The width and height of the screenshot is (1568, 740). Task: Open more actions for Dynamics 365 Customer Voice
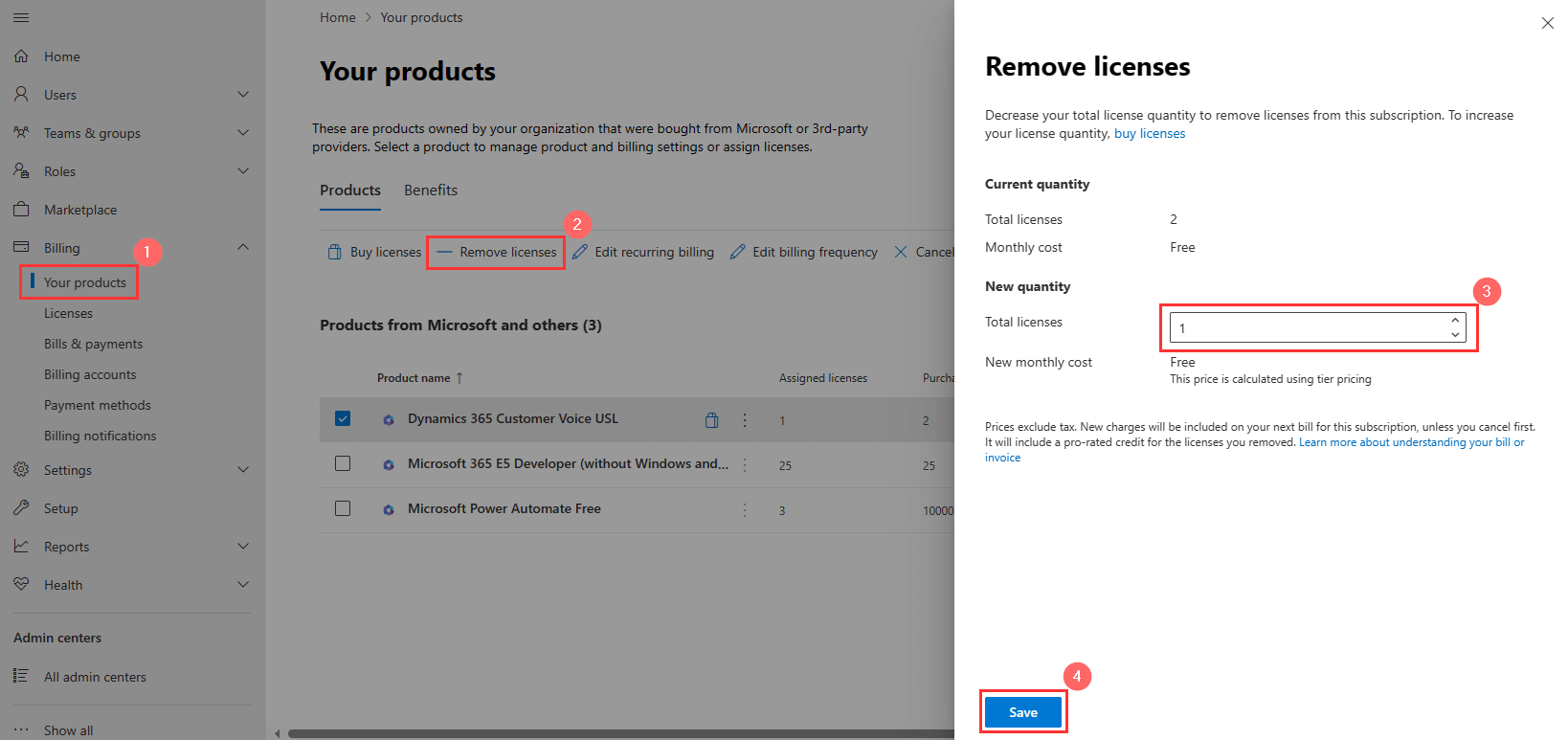coord(745,419)
